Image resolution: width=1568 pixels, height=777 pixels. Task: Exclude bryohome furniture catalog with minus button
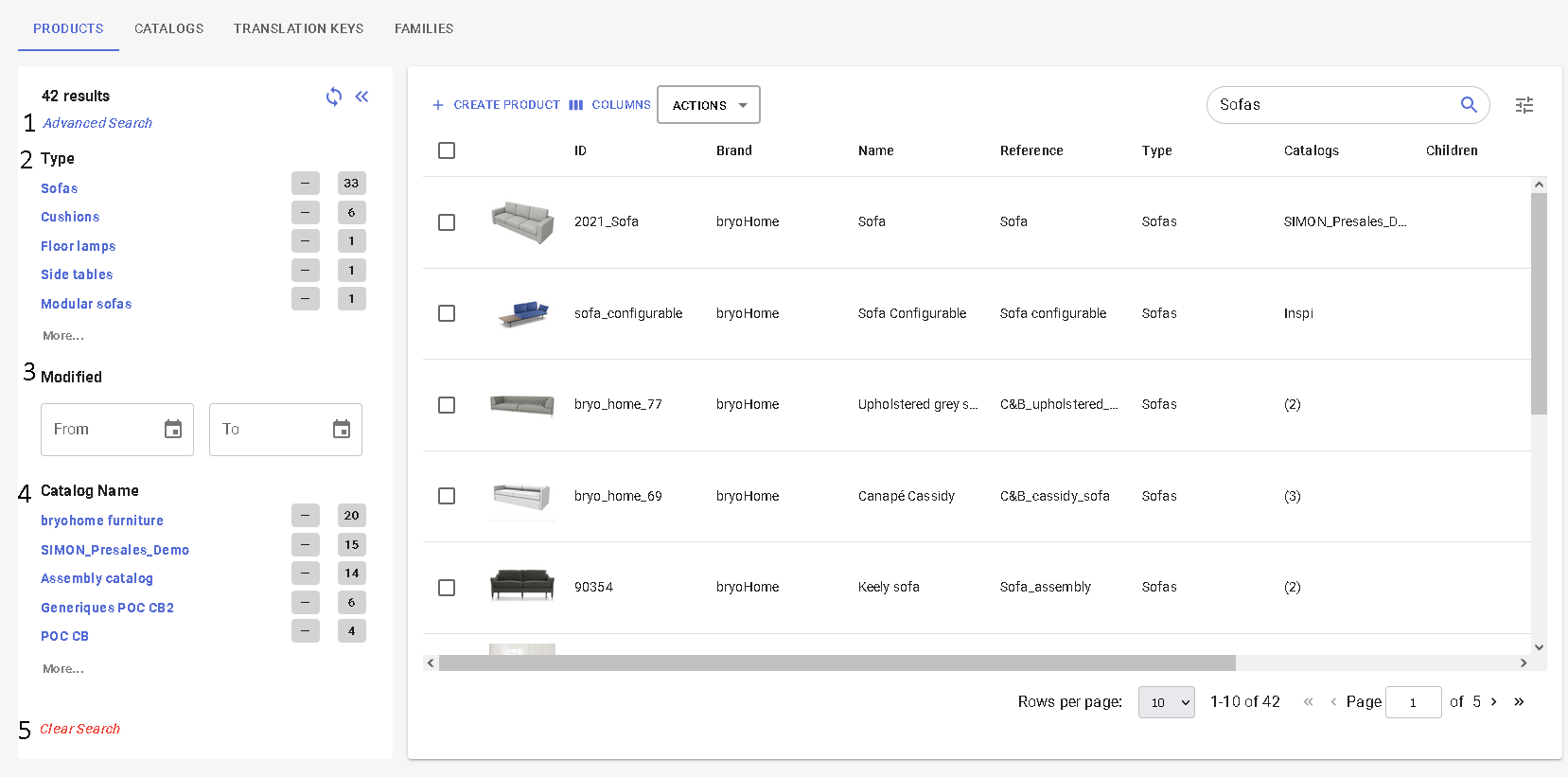click(x=305, y=516)
